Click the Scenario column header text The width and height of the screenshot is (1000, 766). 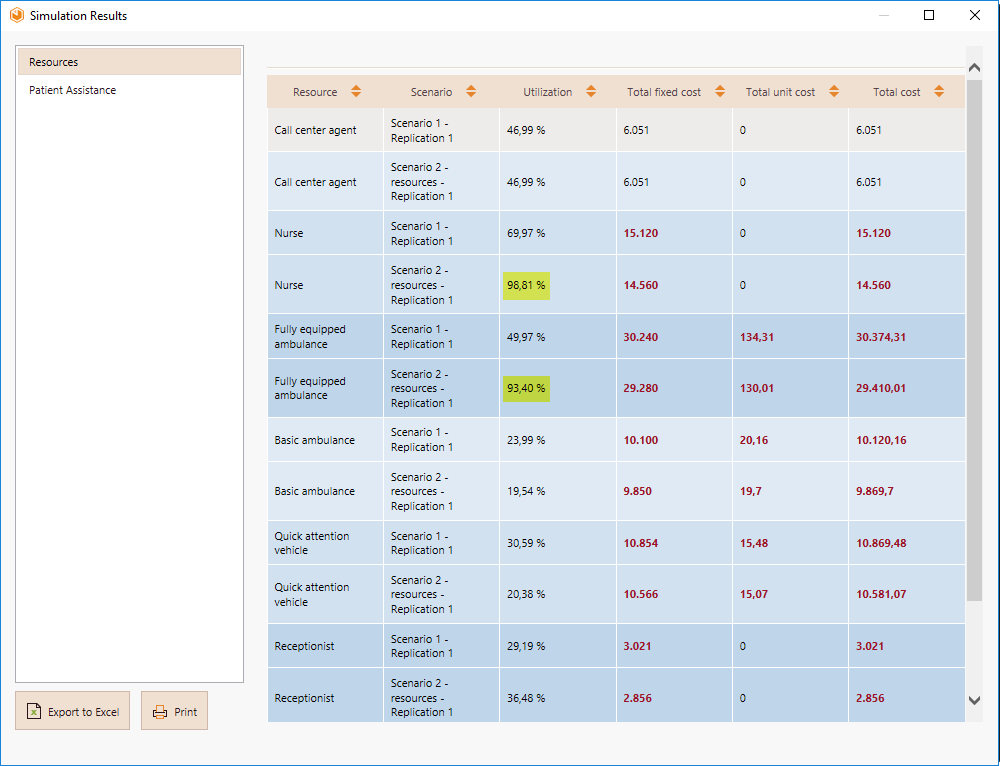[431, 92]
